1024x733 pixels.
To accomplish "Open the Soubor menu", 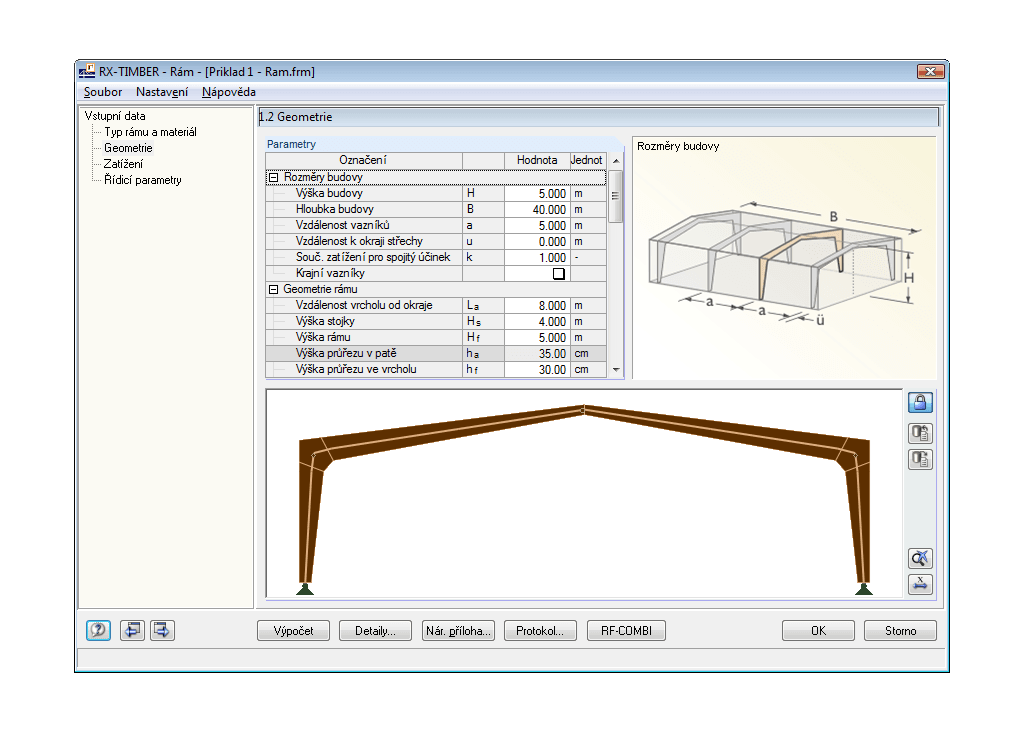I will point(103,92).
